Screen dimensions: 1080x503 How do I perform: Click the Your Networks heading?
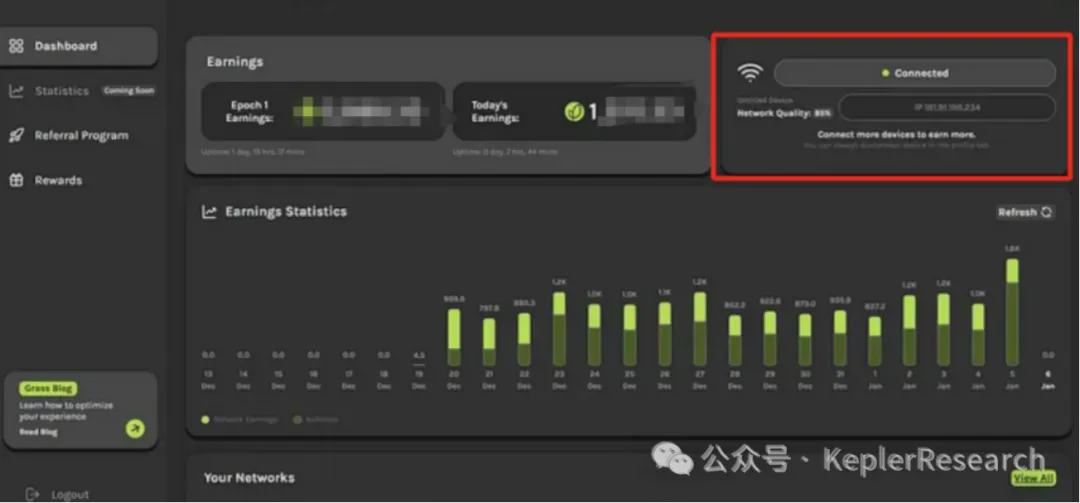pos(249,478)
